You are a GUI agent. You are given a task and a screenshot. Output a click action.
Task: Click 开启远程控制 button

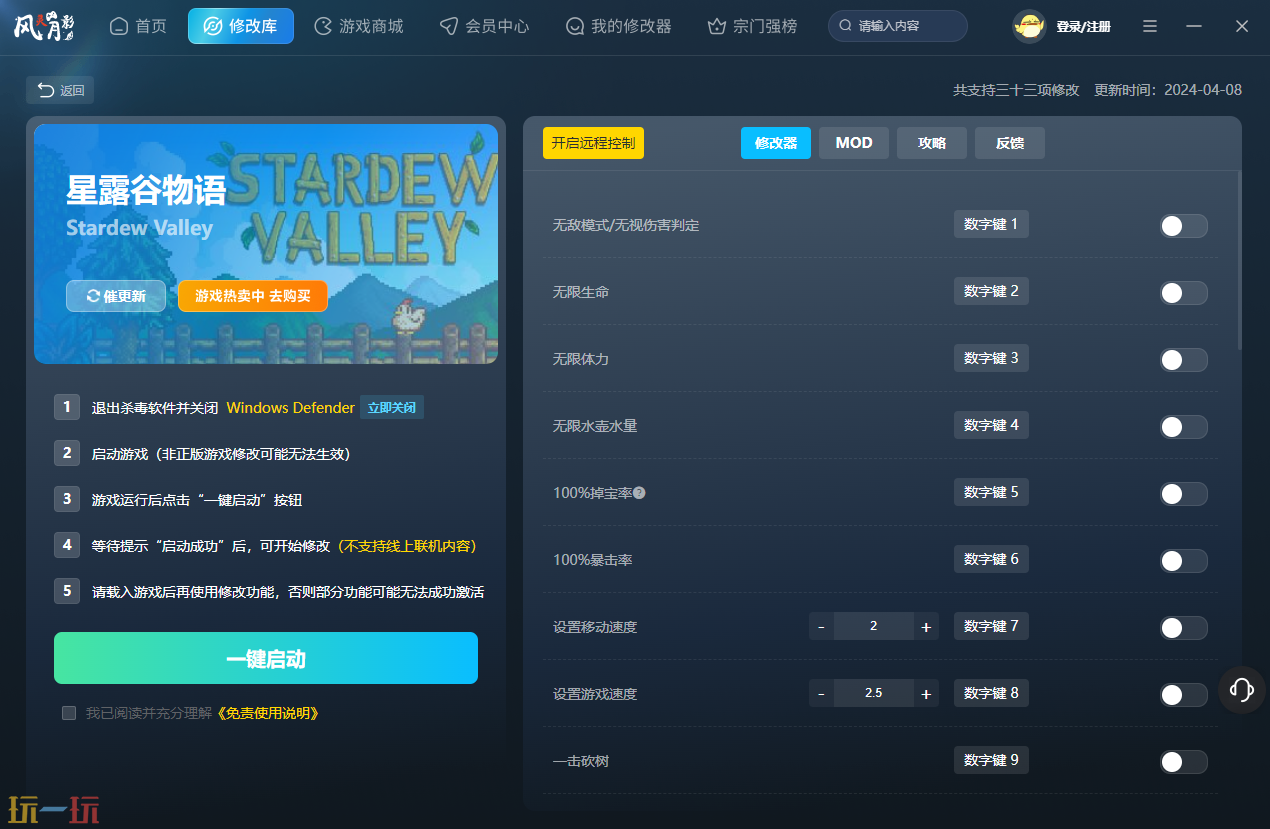pos(593,143)
